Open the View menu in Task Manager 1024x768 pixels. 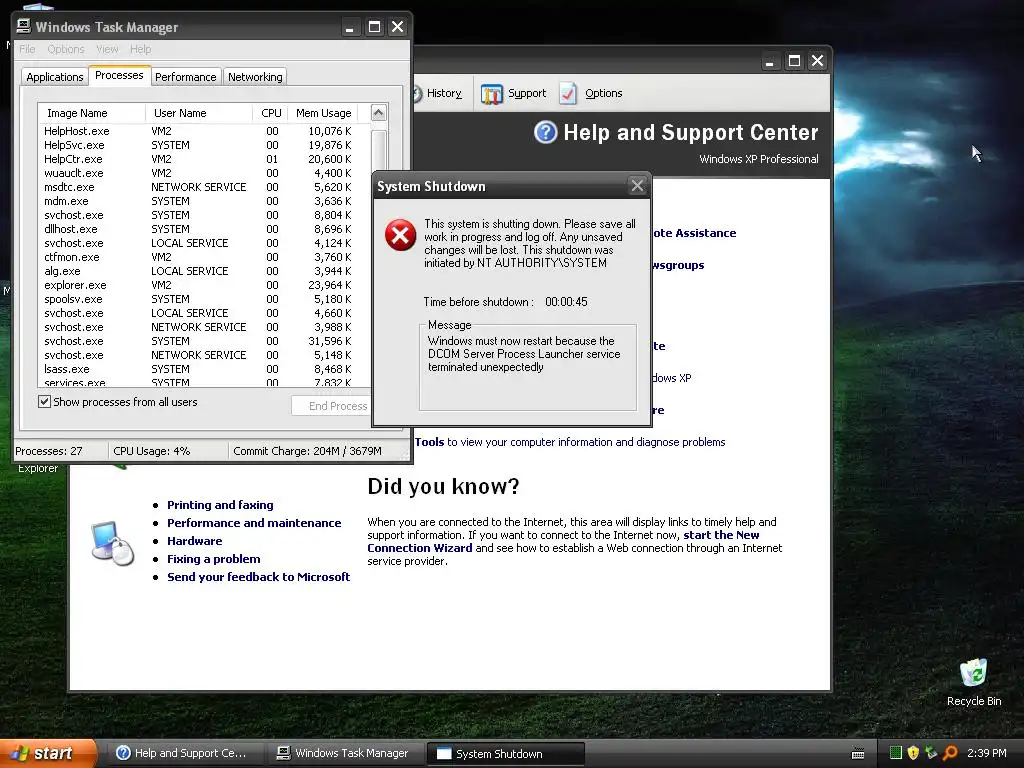click(x=107, y=49)
